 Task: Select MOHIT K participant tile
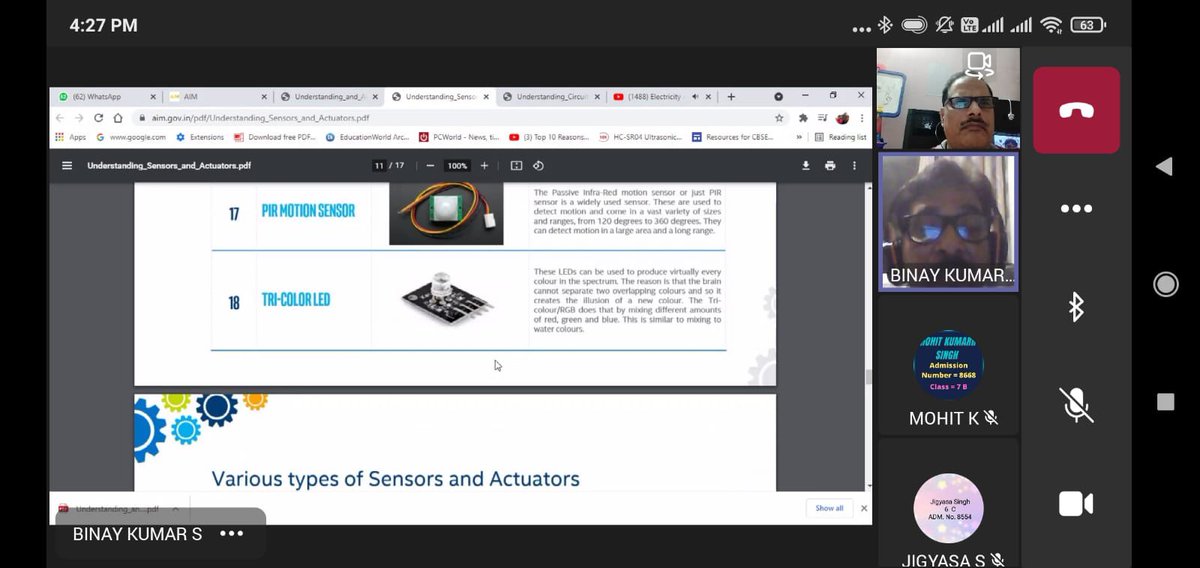948,366
